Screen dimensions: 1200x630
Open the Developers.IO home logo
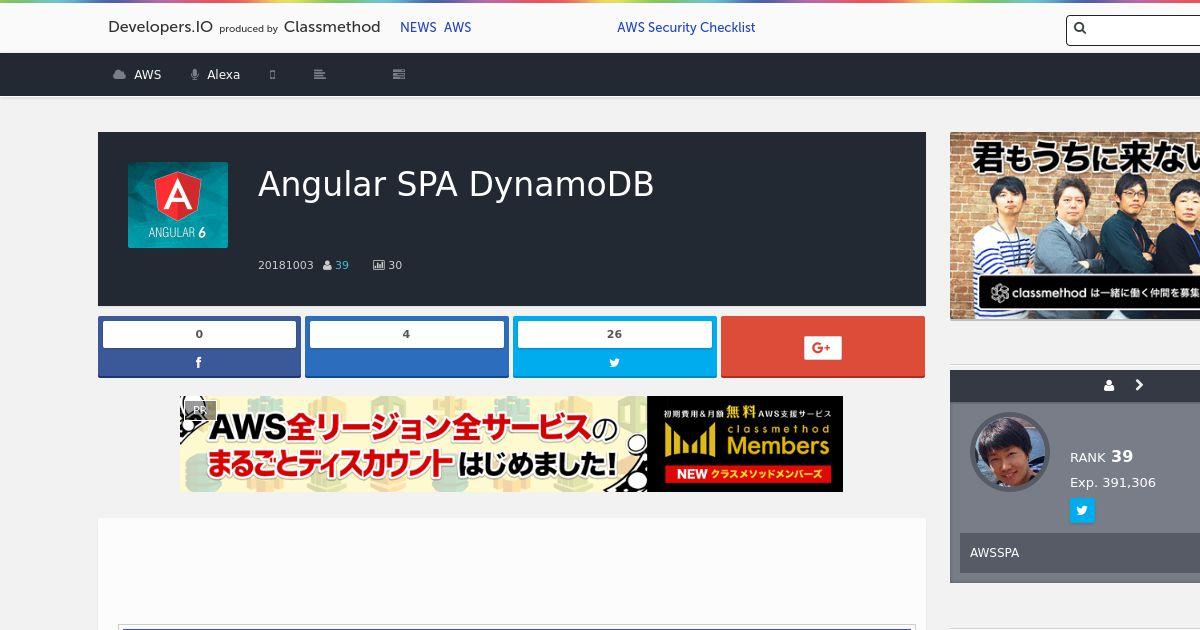(244, 27)
